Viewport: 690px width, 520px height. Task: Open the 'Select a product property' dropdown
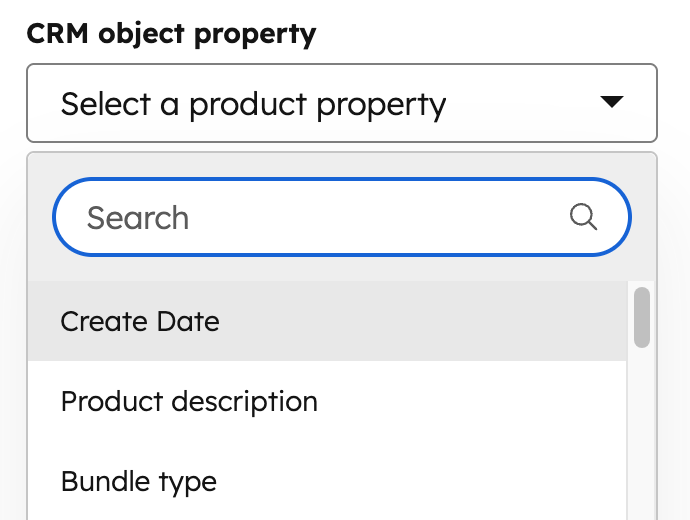point(341,103)
